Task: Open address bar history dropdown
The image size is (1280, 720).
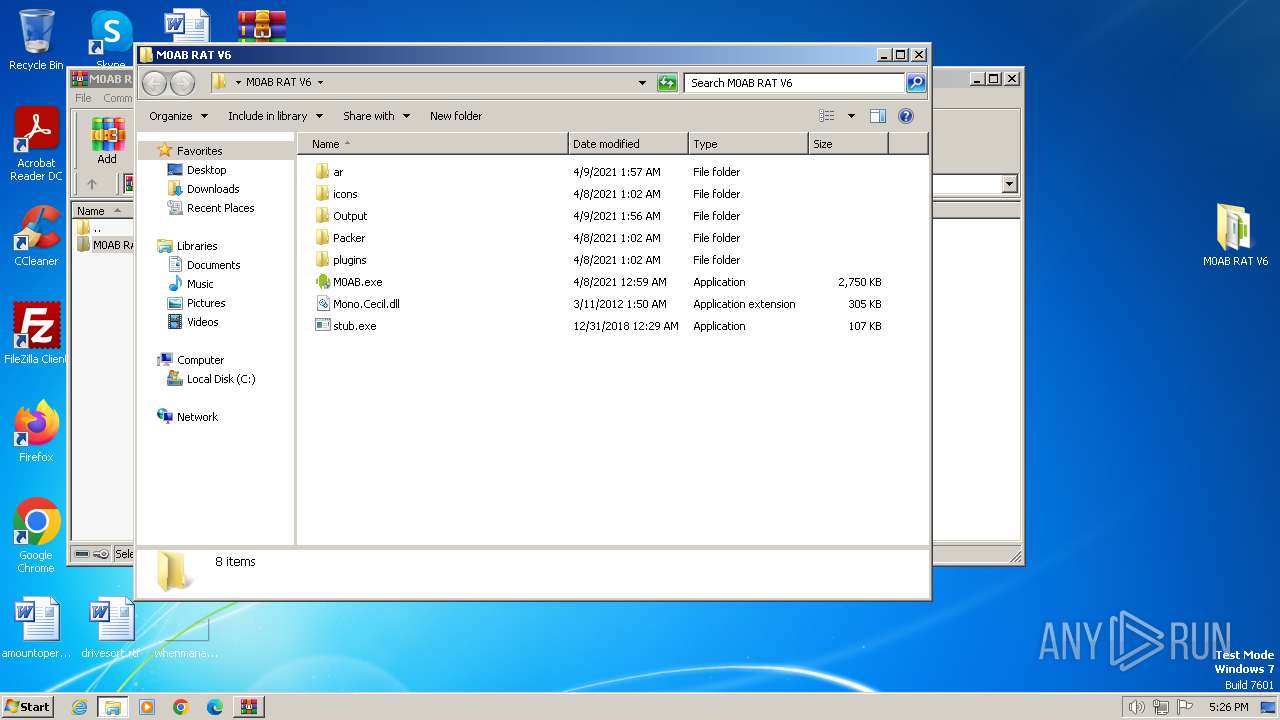Action: pos(642,83)
